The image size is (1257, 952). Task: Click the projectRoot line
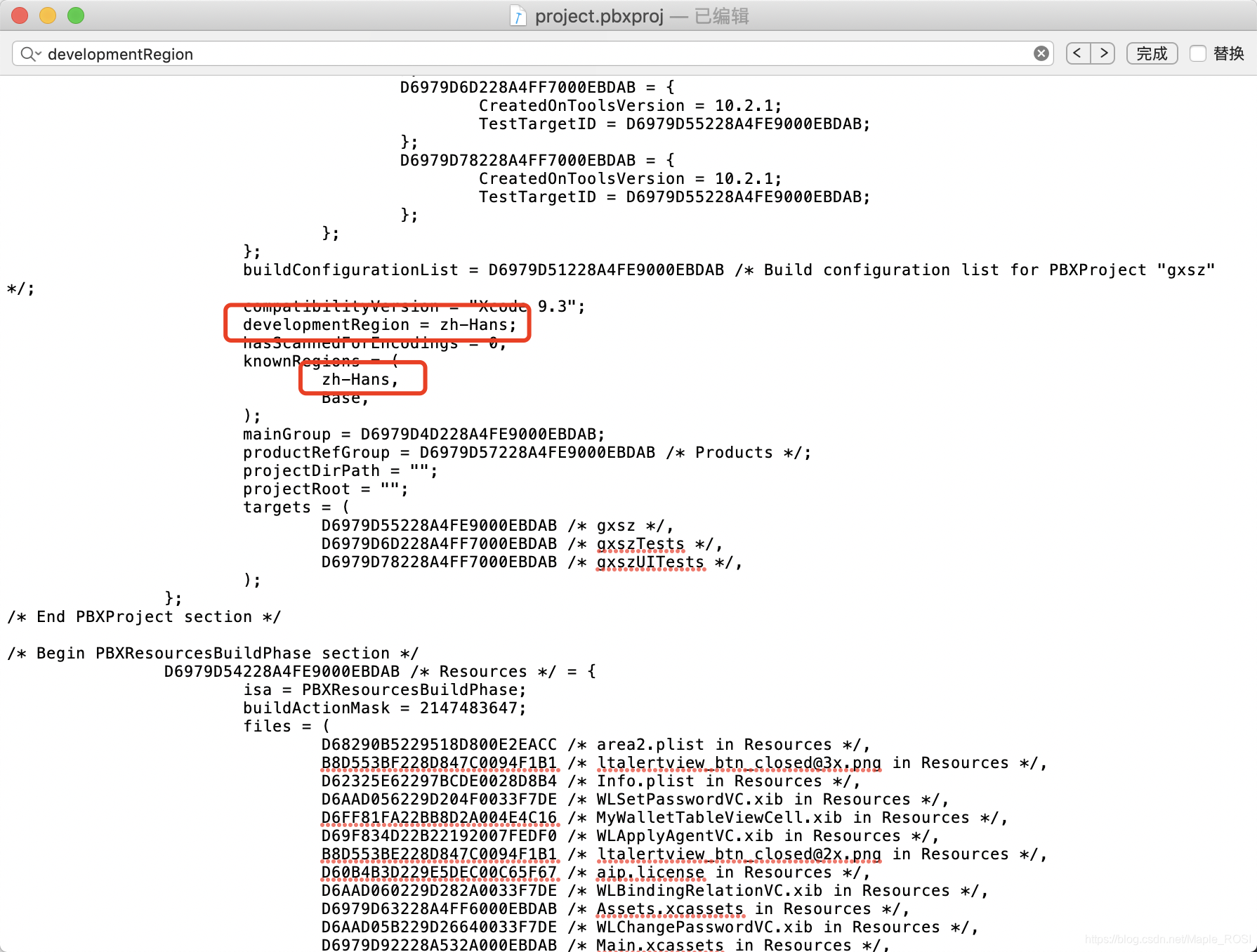click(325, 489)
